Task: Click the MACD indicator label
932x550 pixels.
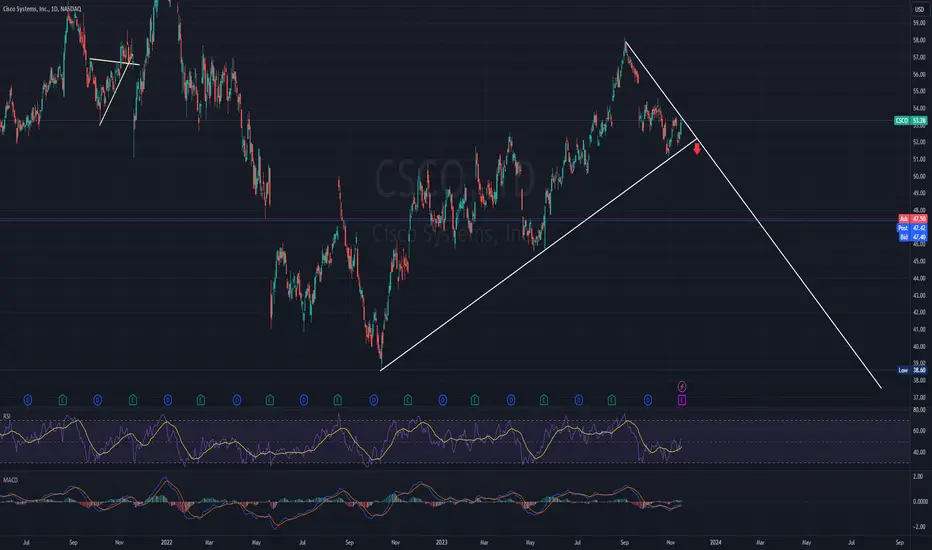Action: (10, 480)
